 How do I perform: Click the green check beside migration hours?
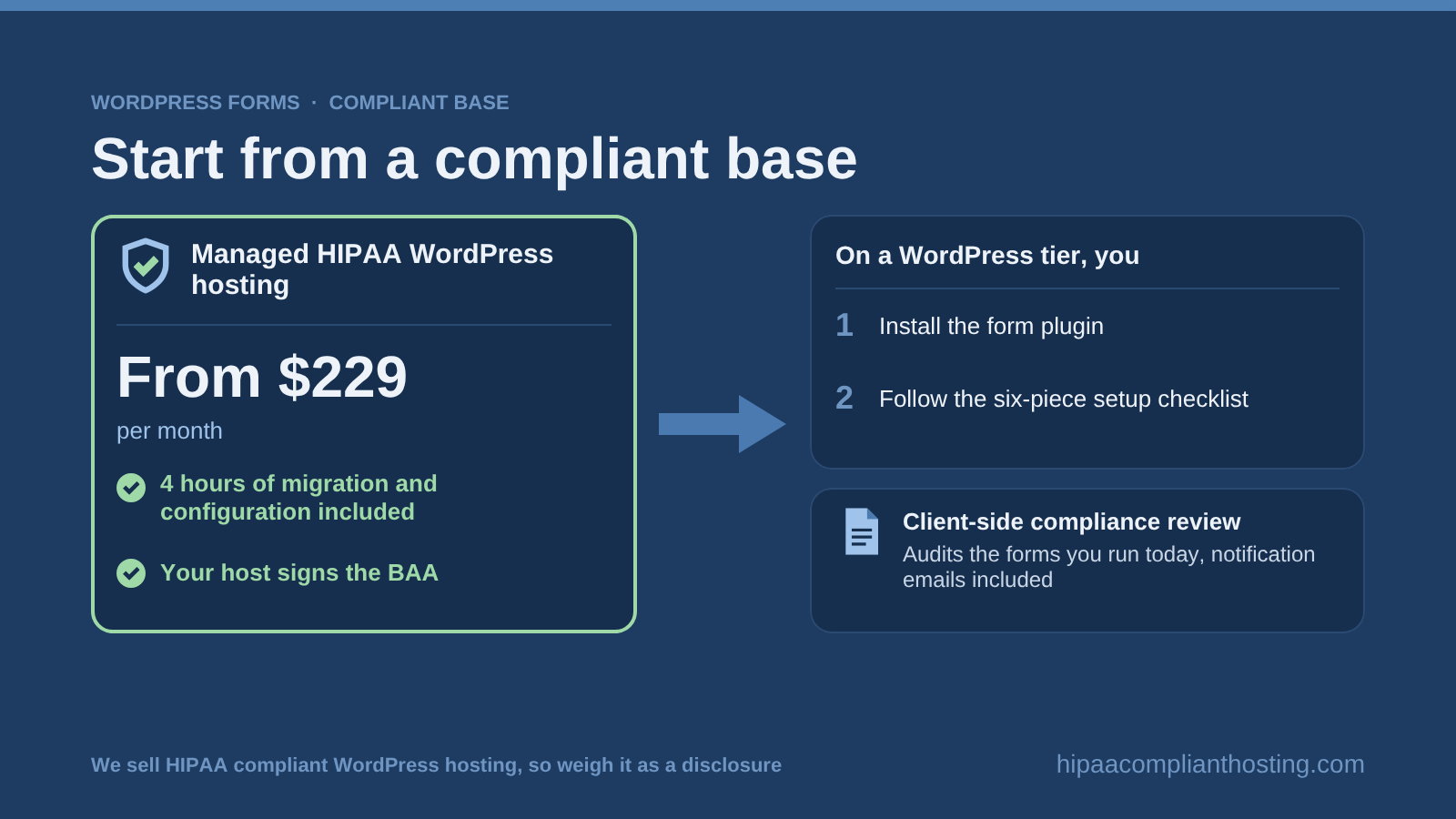[x=131, y=488]
